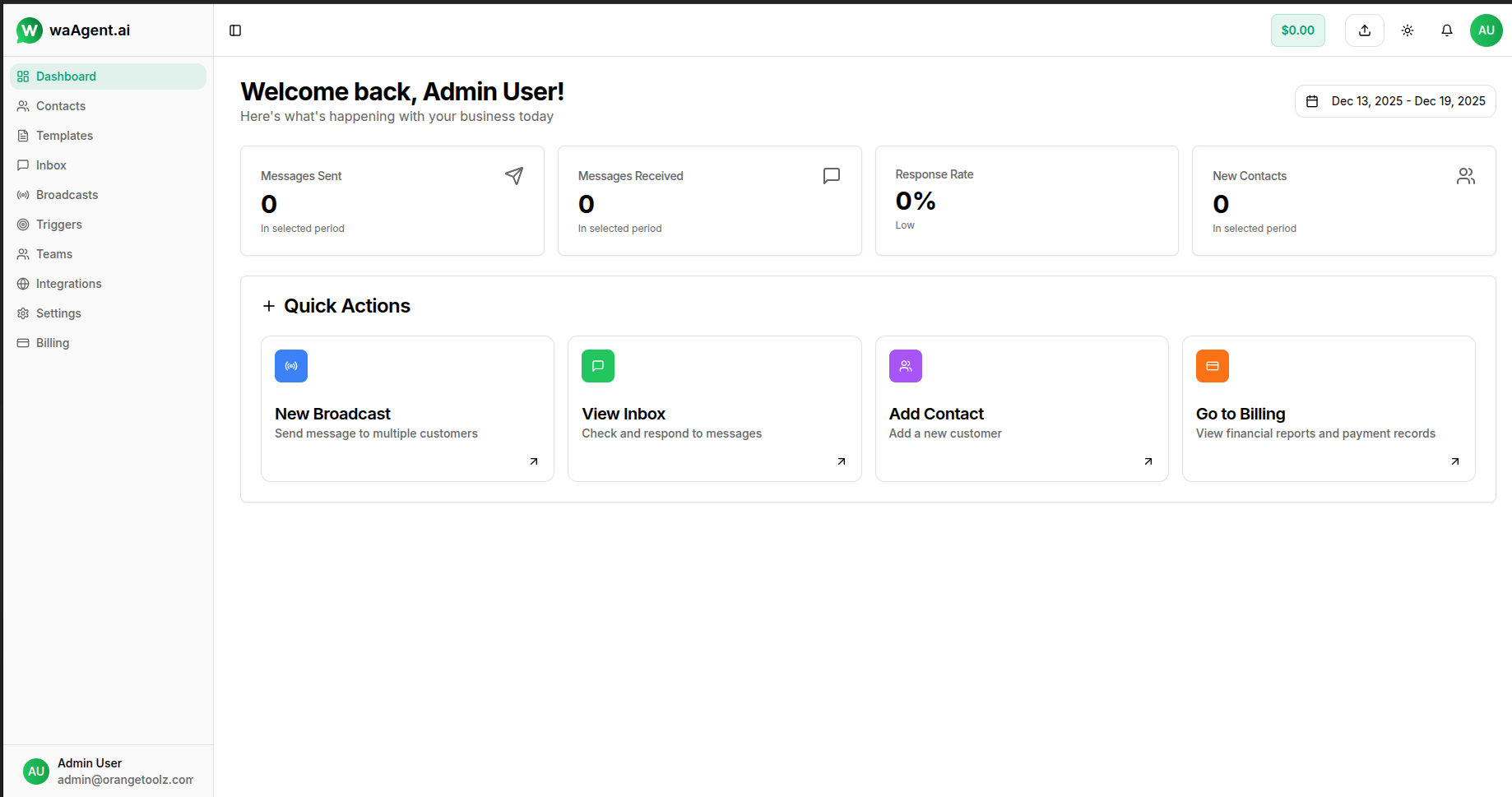Open the View Inbox quick action card

(x=713, y=407)
